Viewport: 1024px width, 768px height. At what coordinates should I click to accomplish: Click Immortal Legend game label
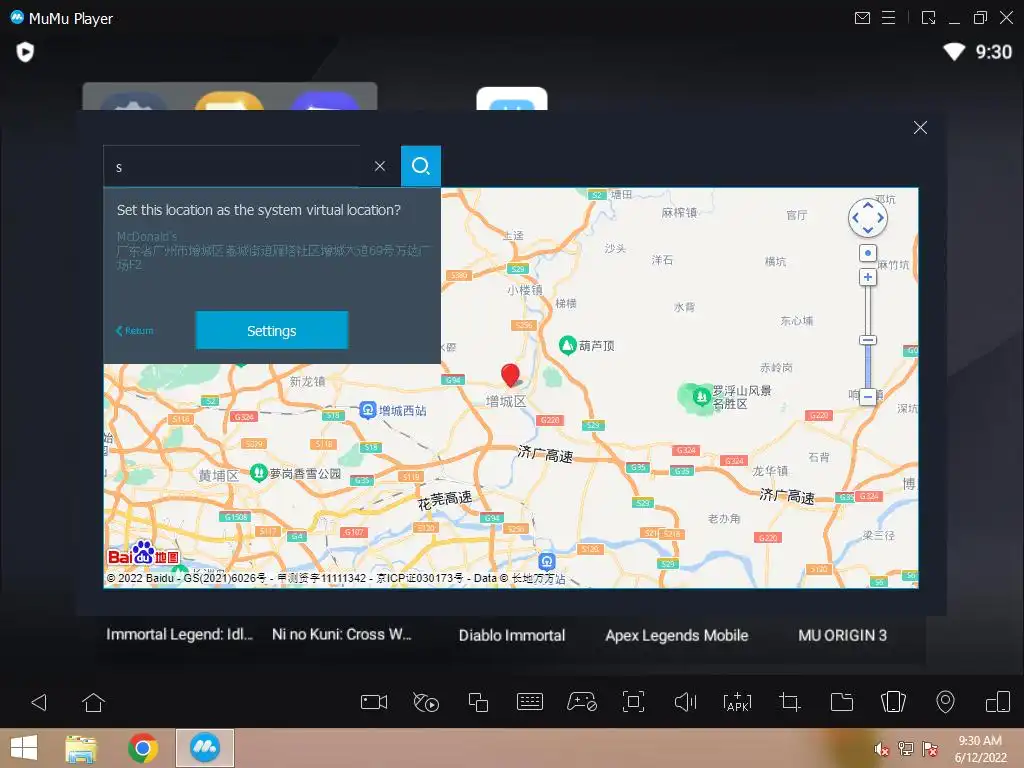tap(180, 635)
